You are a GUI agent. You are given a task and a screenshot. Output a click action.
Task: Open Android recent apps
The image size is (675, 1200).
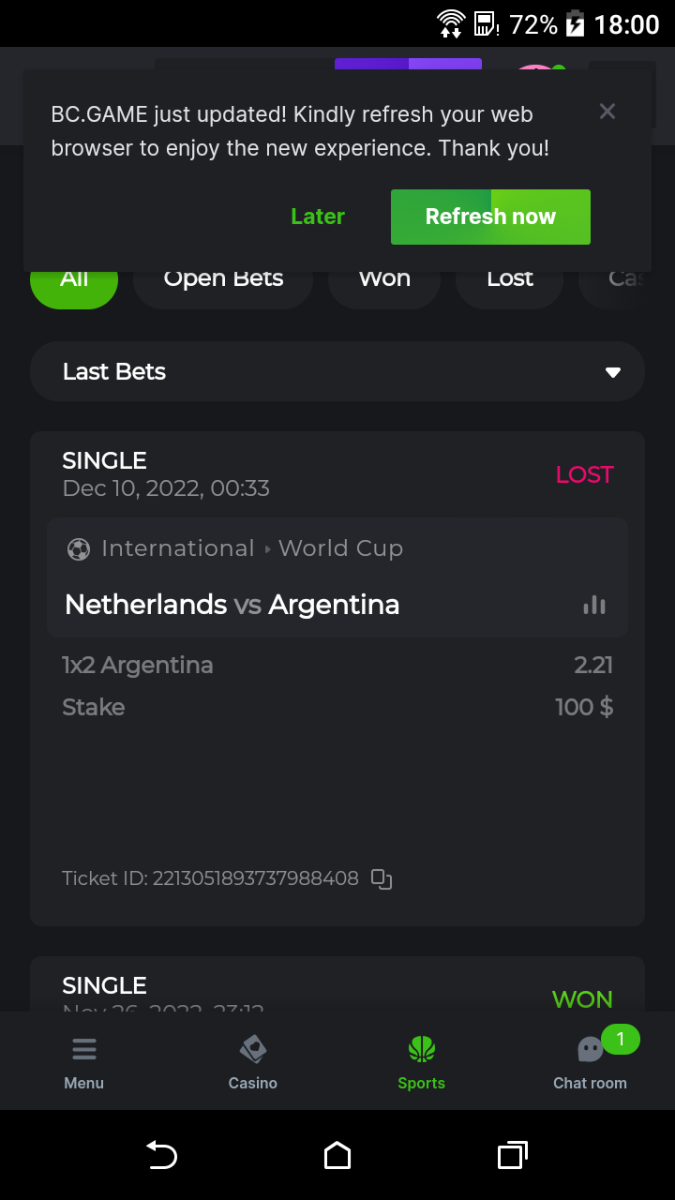pyautogui.click(x=512, y=1156)
